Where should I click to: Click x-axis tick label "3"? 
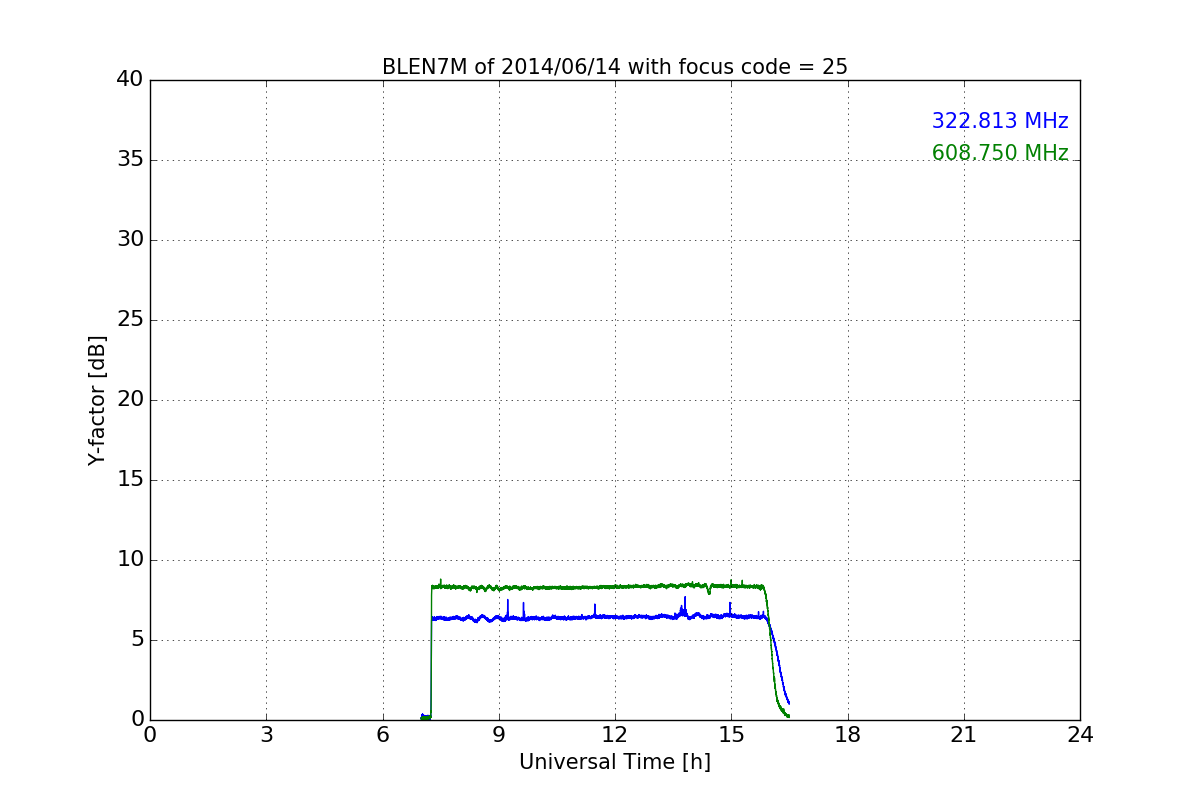(x=266, y=735)
